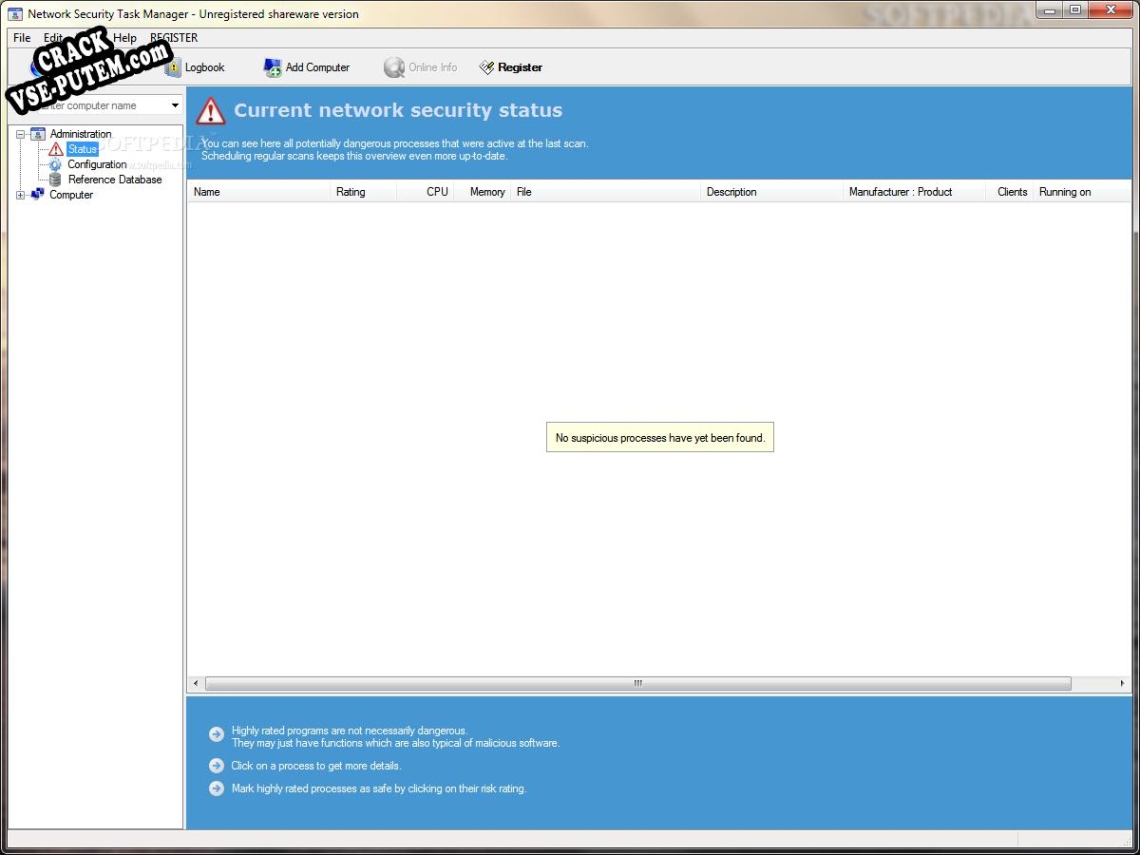Open the REGISTER menu
The image size is (1140, 855).
pos(174,37)
